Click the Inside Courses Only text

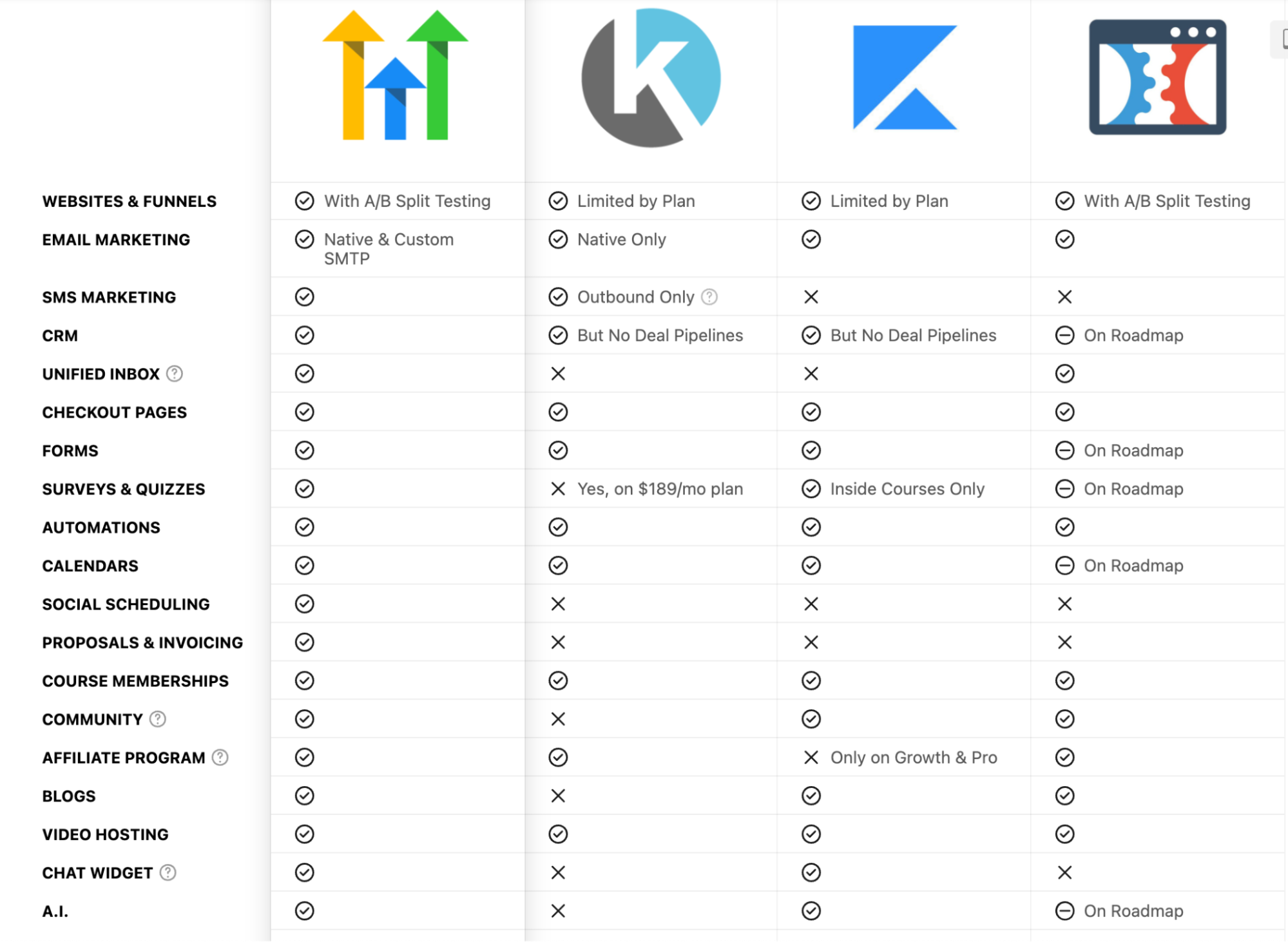tap(907, 489)
